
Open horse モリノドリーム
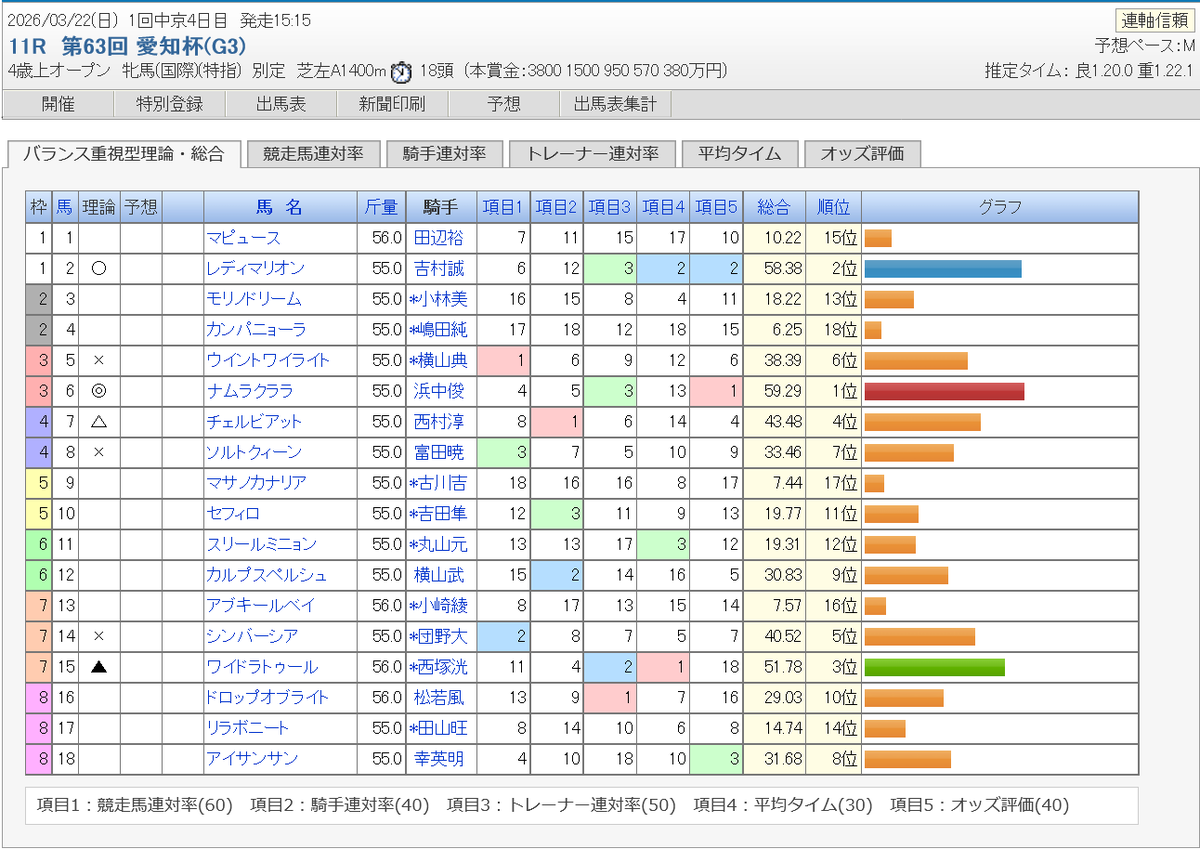tap(254, 299)
